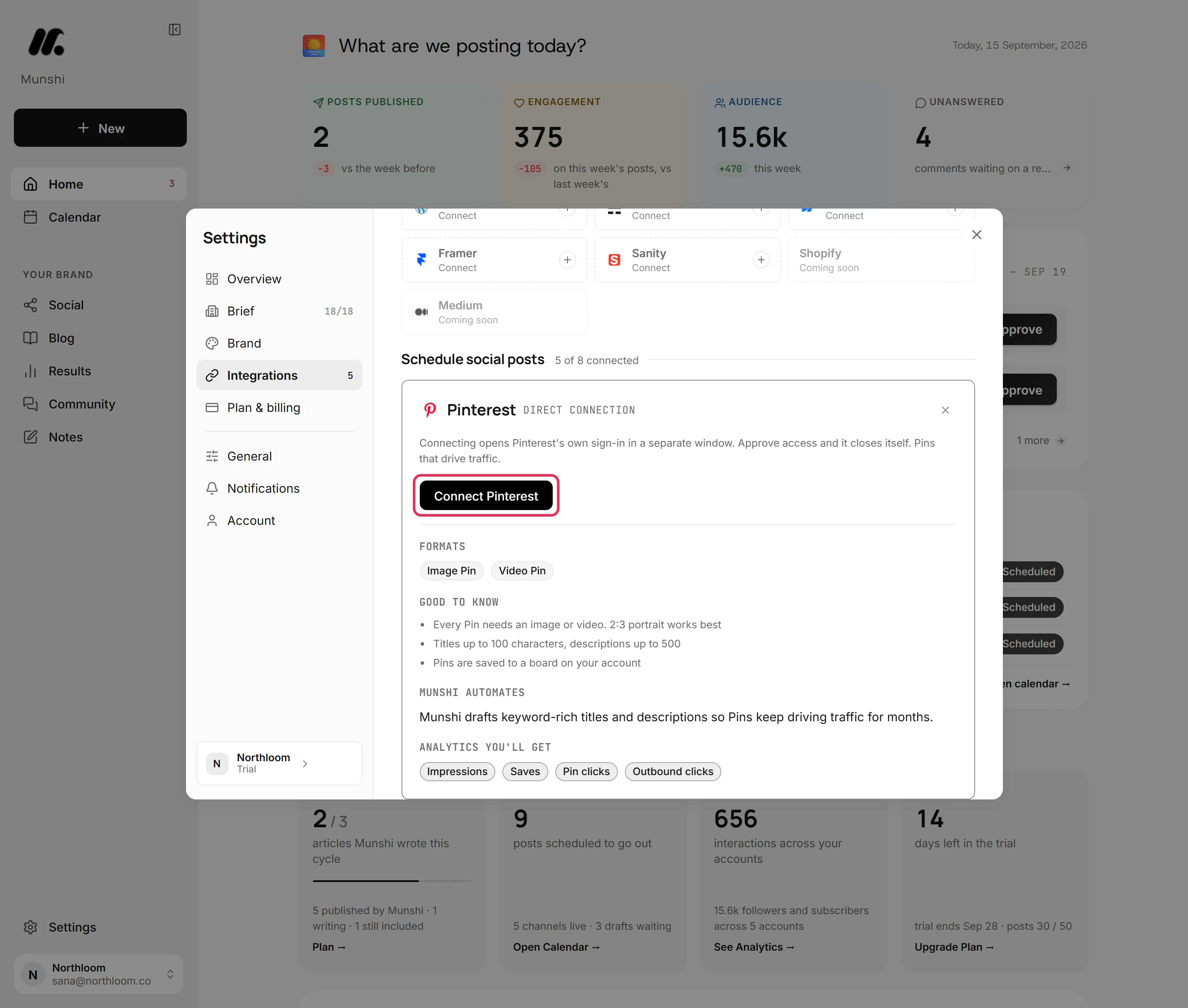This screenshot has width=1188, height=1008.
Task: Click the Image Pin format chip
Action: tap(451, 571)
